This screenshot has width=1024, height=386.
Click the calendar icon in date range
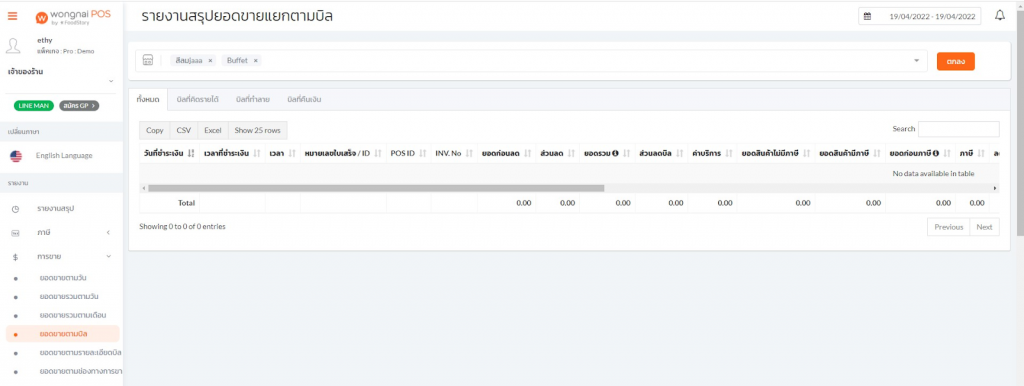867,16
